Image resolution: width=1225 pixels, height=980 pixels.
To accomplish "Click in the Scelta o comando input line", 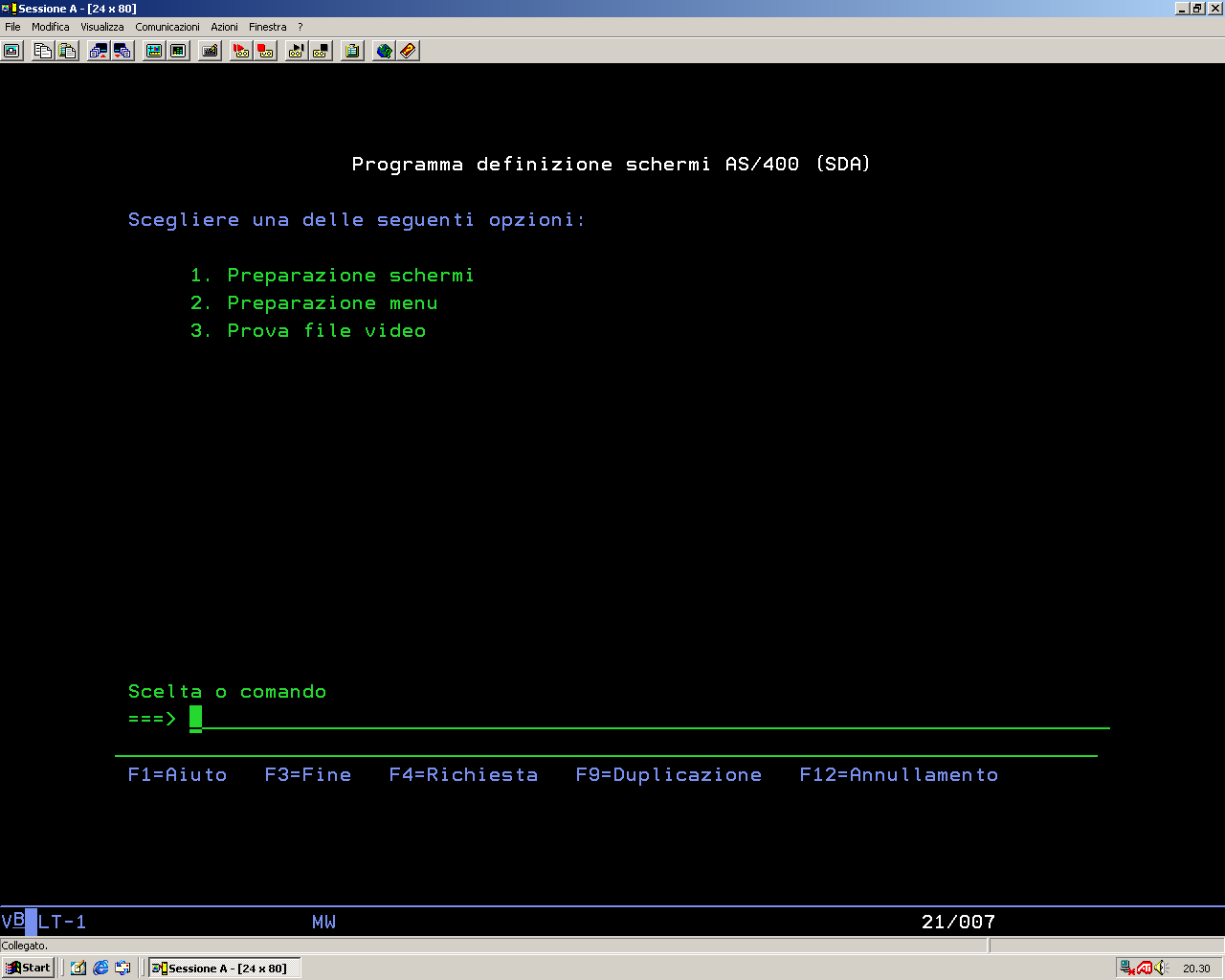I will coord(649,719).
